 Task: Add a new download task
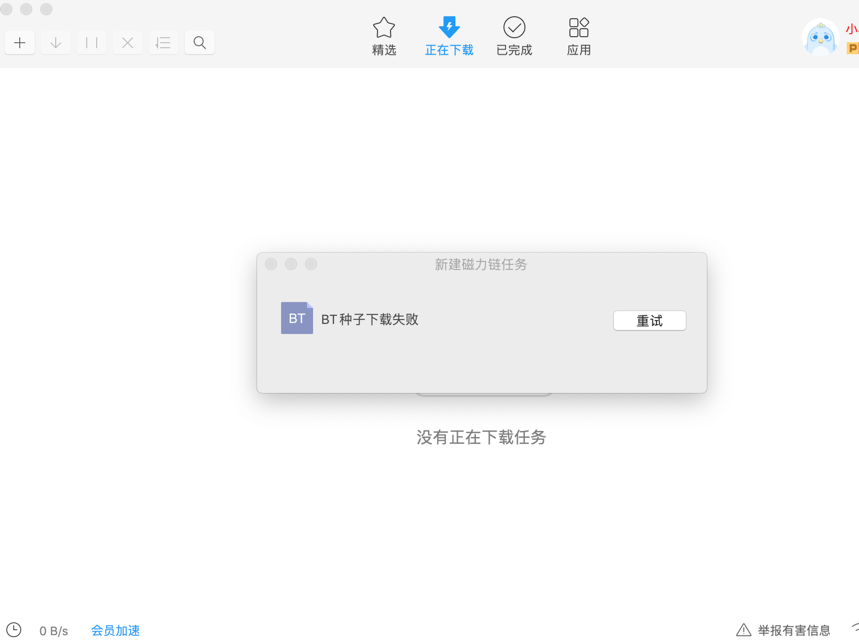click(x=19, y=42)
